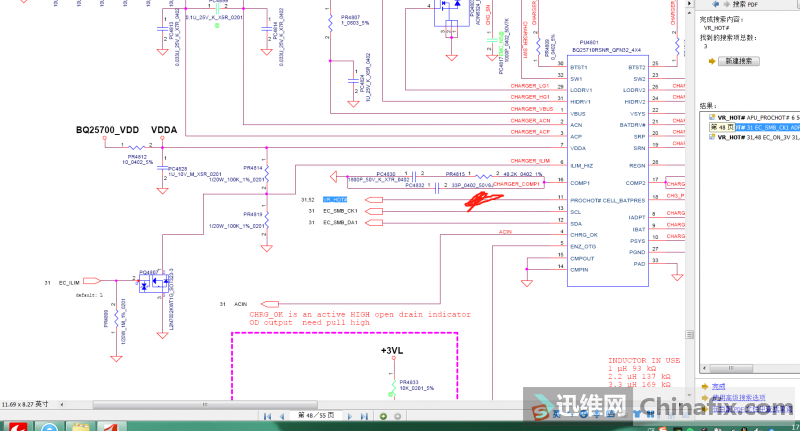Open red app icon in taskbar

18,426
